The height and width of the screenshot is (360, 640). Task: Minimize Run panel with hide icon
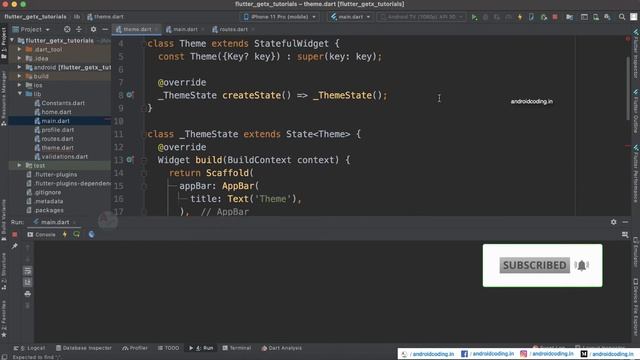point(625,222)
